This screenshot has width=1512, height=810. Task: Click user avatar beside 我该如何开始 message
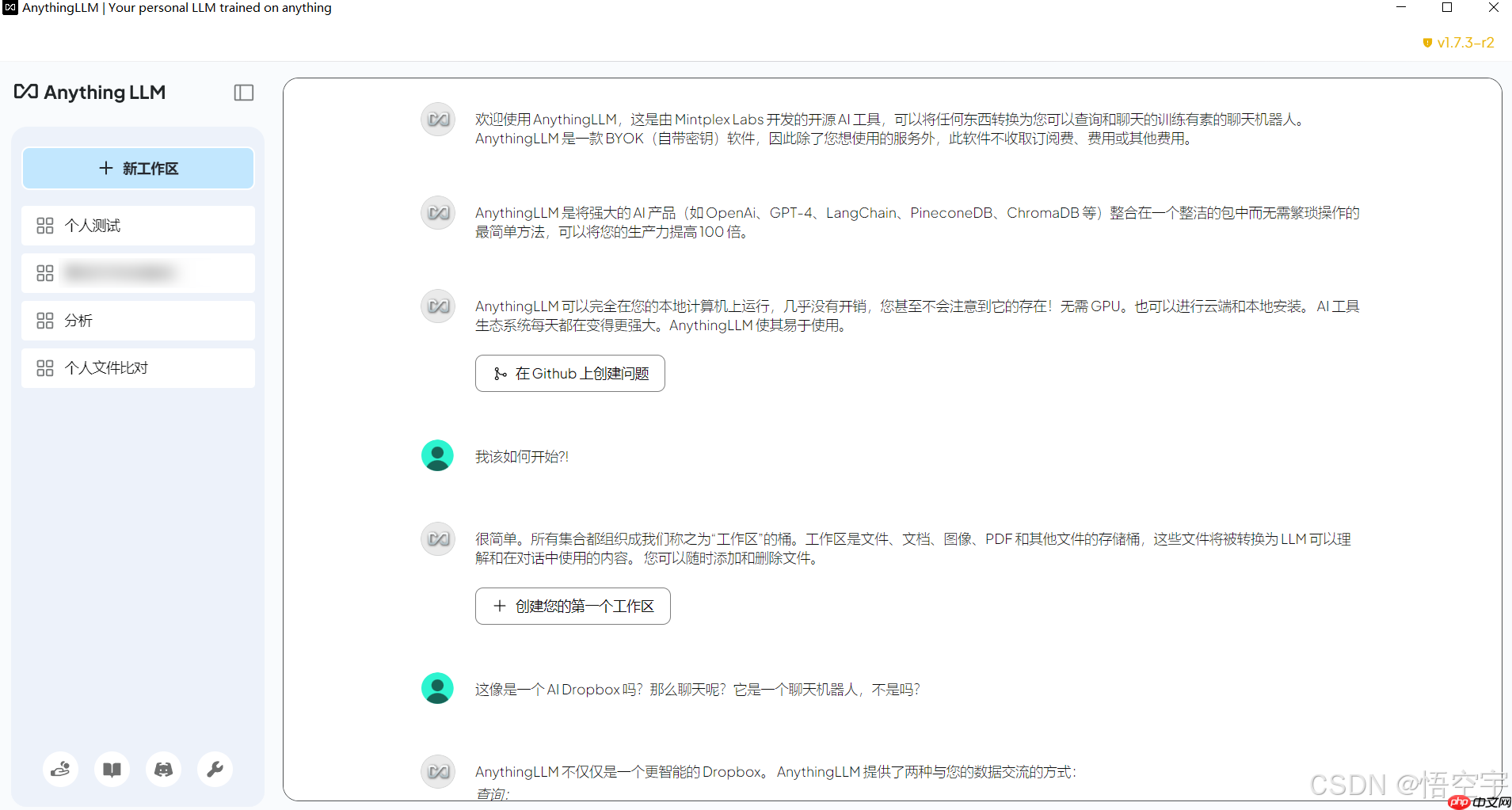437,455
